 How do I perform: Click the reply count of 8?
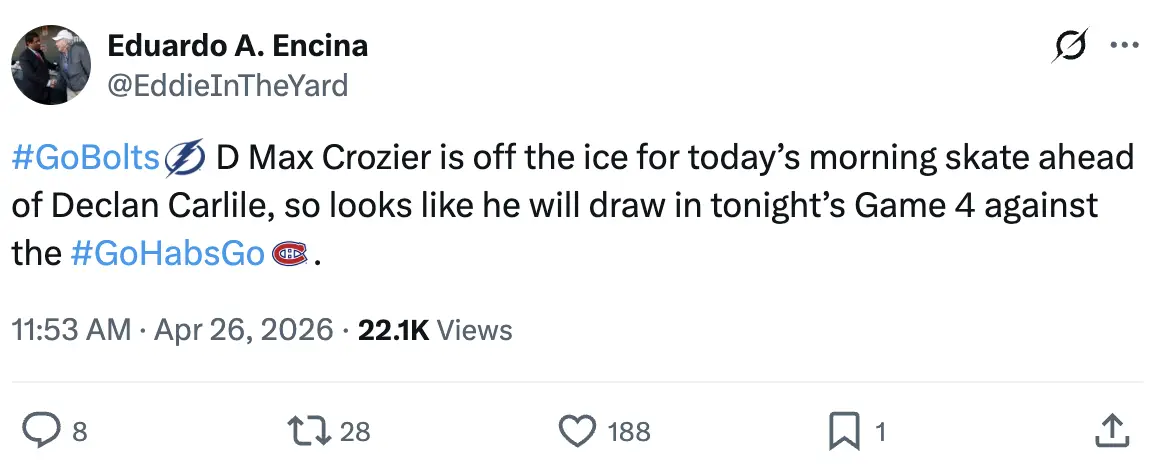(80, 432)
